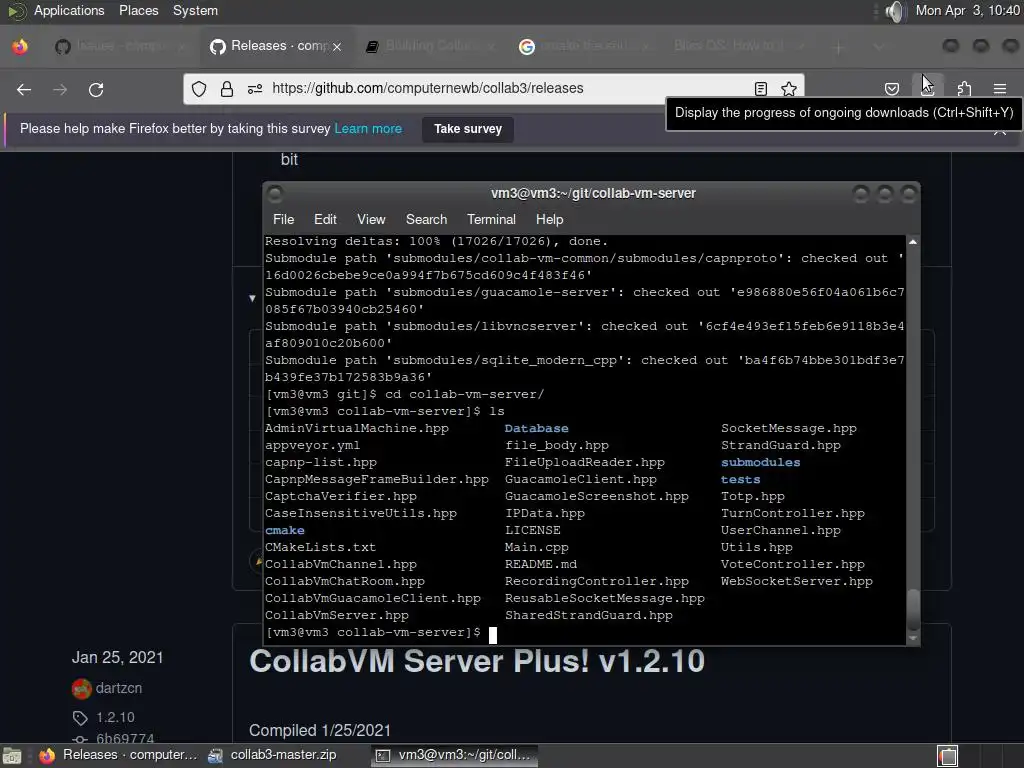Open site permissions icon in address bar
The width and height of the screenshot is (1024, 768).
[x=255, y=89]
